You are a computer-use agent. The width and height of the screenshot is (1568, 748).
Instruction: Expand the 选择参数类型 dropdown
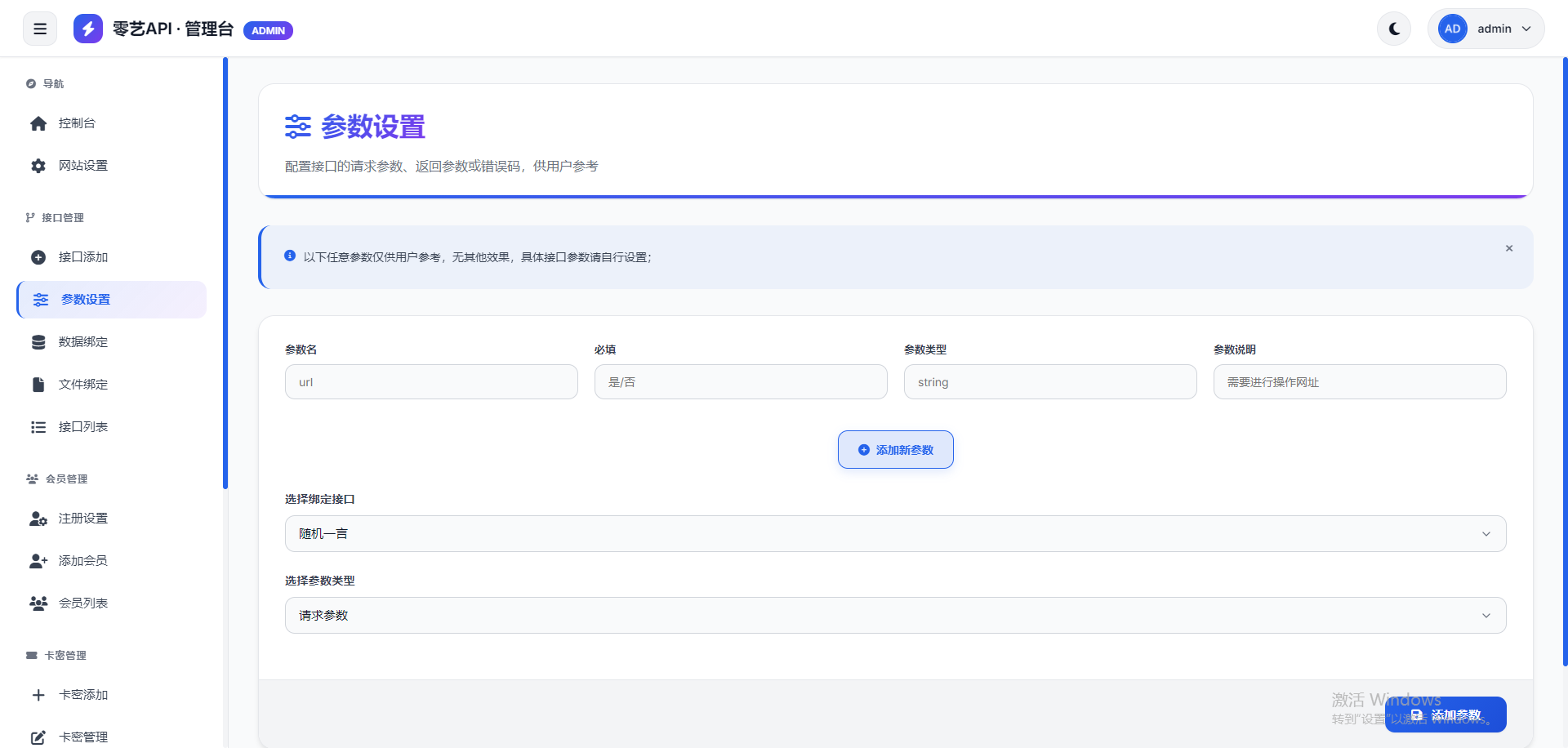pos(895,616)
